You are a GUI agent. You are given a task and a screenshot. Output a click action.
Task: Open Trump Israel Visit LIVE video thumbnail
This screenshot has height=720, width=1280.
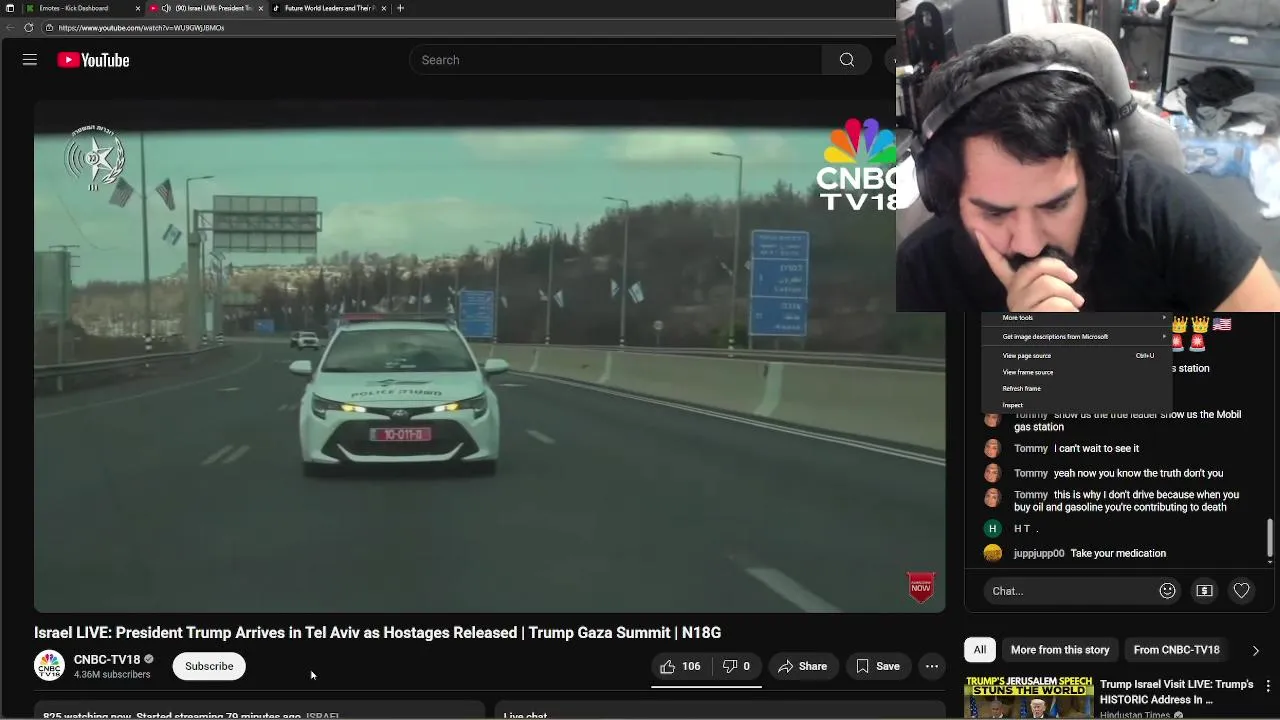click(1029, 699)
